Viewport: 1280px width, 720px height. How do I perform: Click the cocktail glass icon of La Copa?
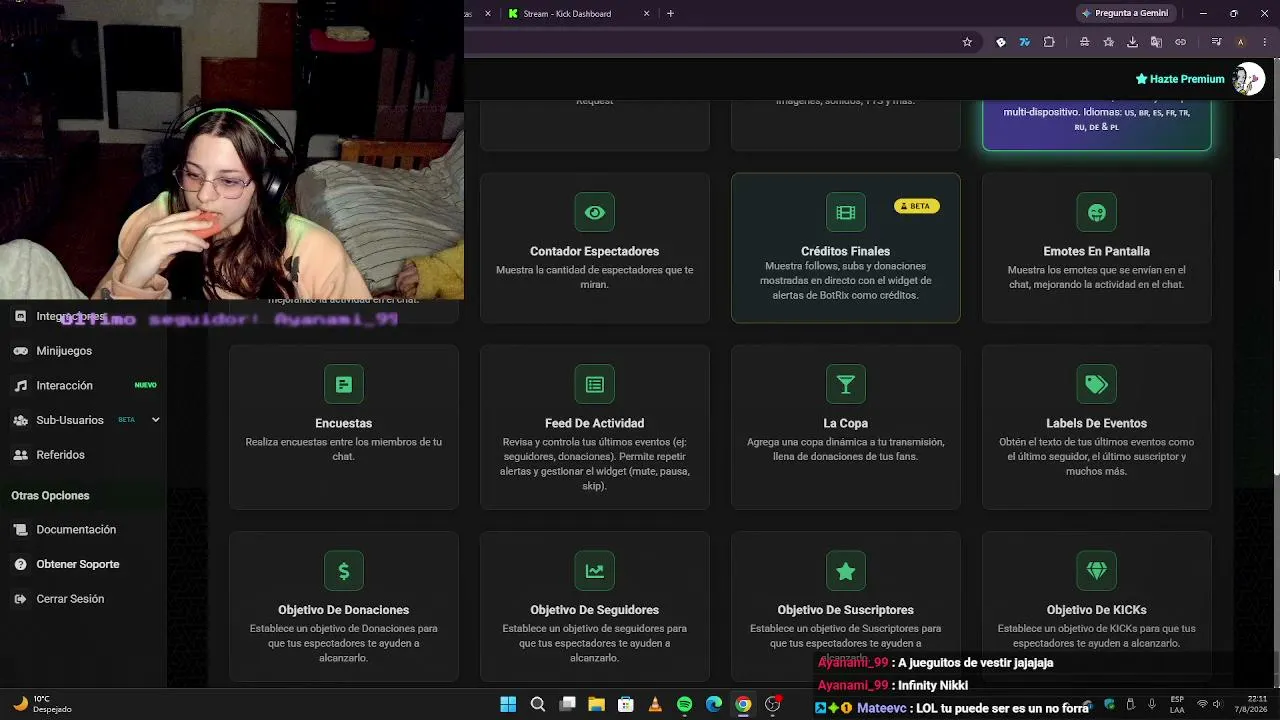click(846, 384)
